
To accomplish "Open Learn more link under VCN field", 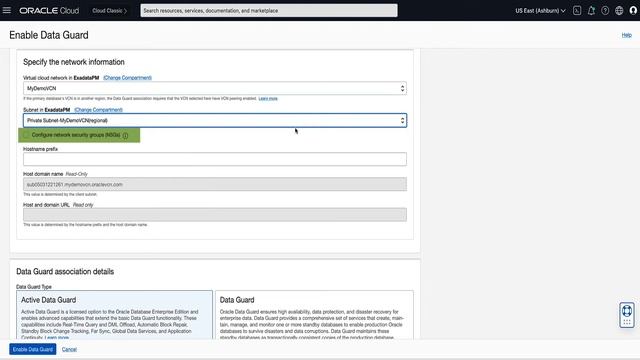I will pos(268,98).
